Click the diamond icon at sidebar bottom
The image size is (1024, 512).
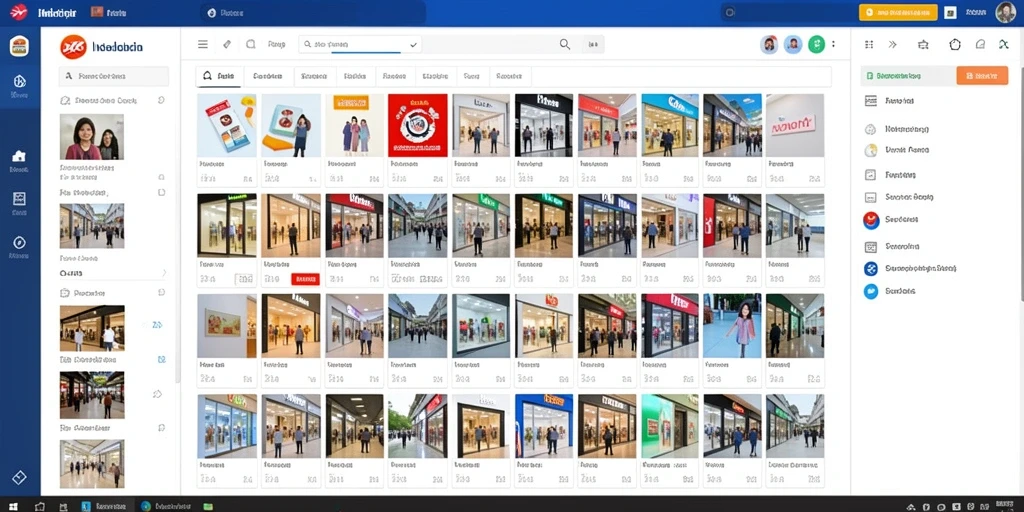point(19,477)
